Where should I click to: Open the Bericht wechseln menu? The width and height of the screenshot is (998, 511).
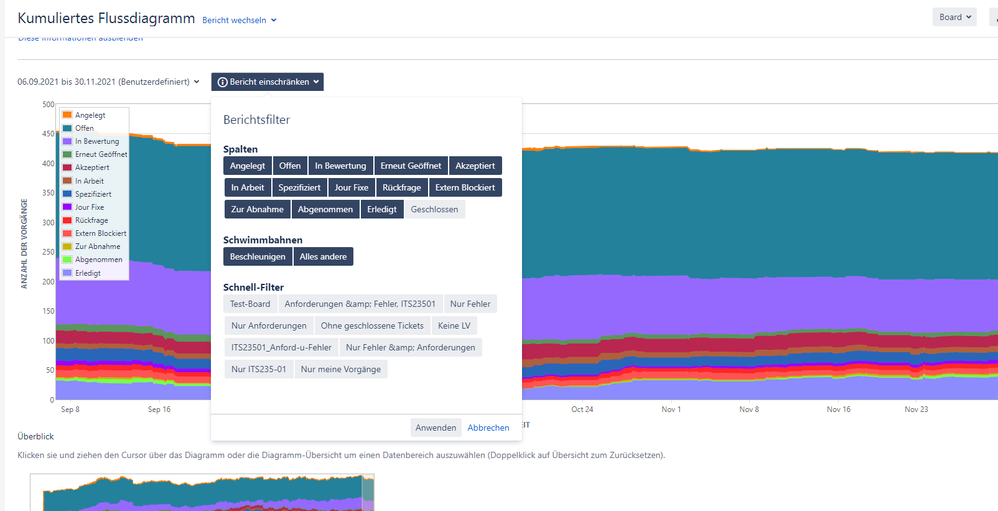tap(239, 20)
